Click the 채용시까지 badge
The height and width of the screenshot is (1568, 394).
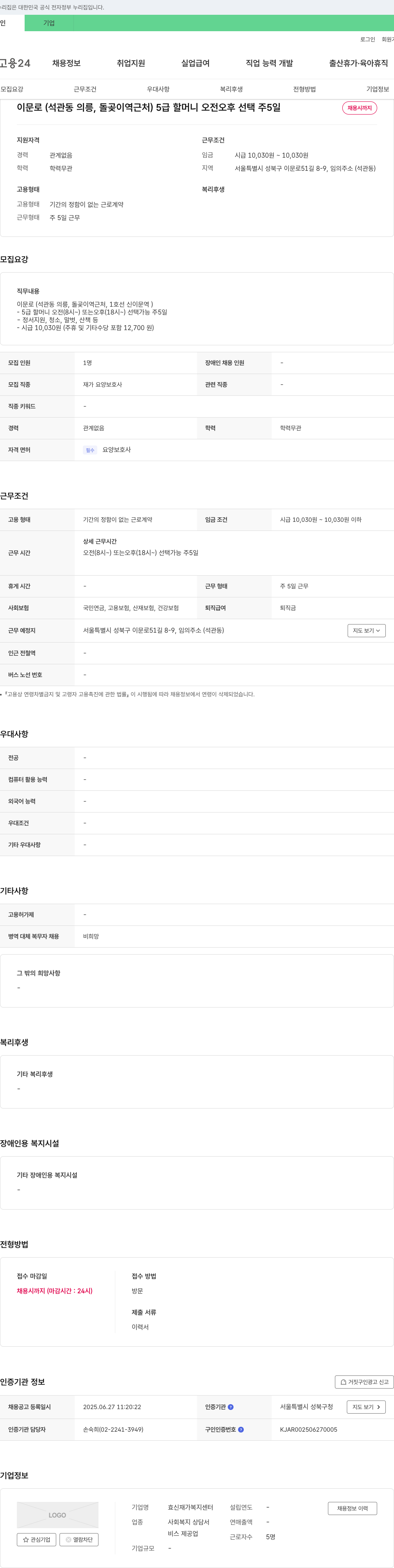tap(360, 108)
